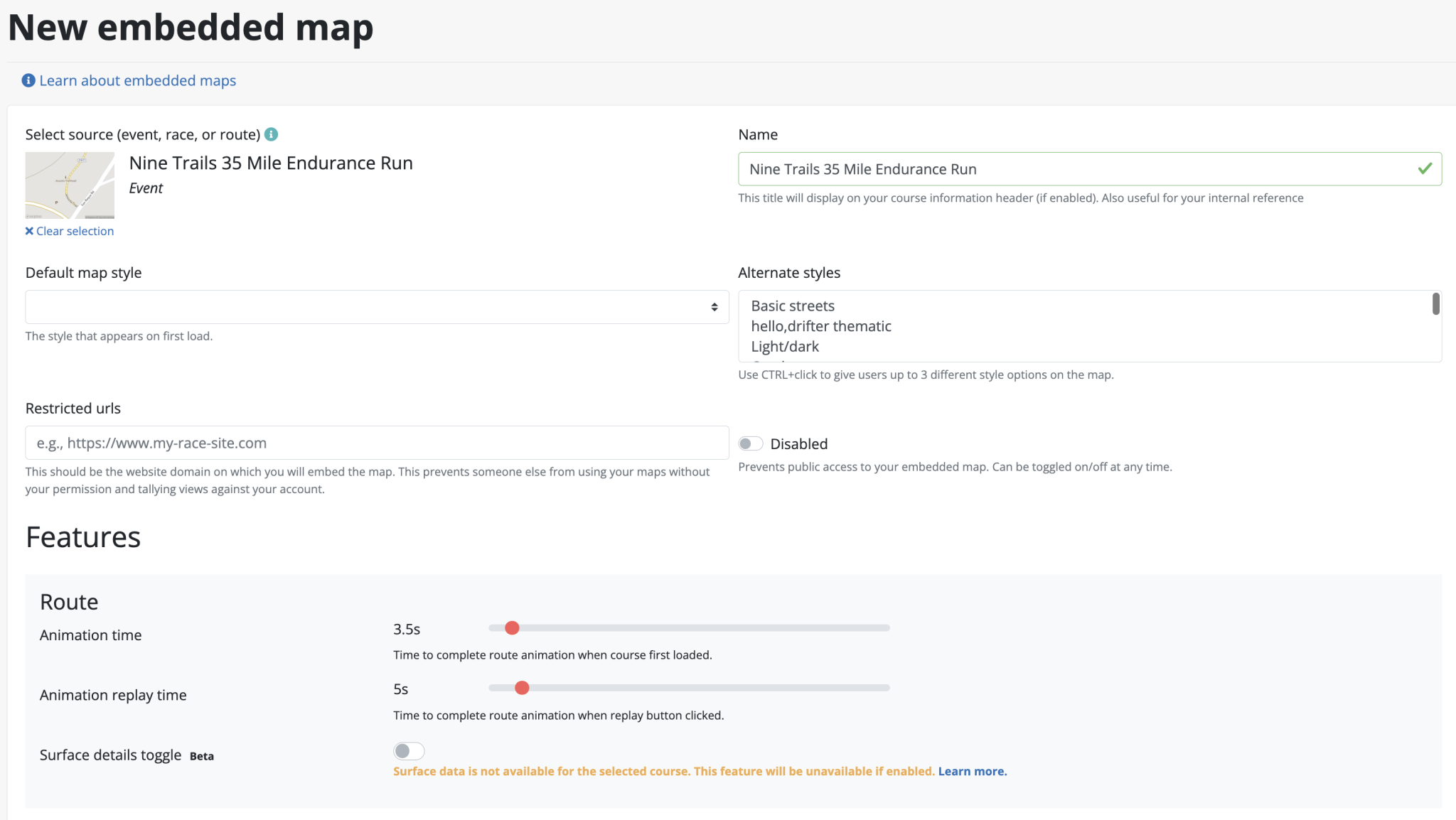Image resolution: width=1456 pixels, height=820 pixels.
Task: Click the Animation time slider handle
Action: 512,628
